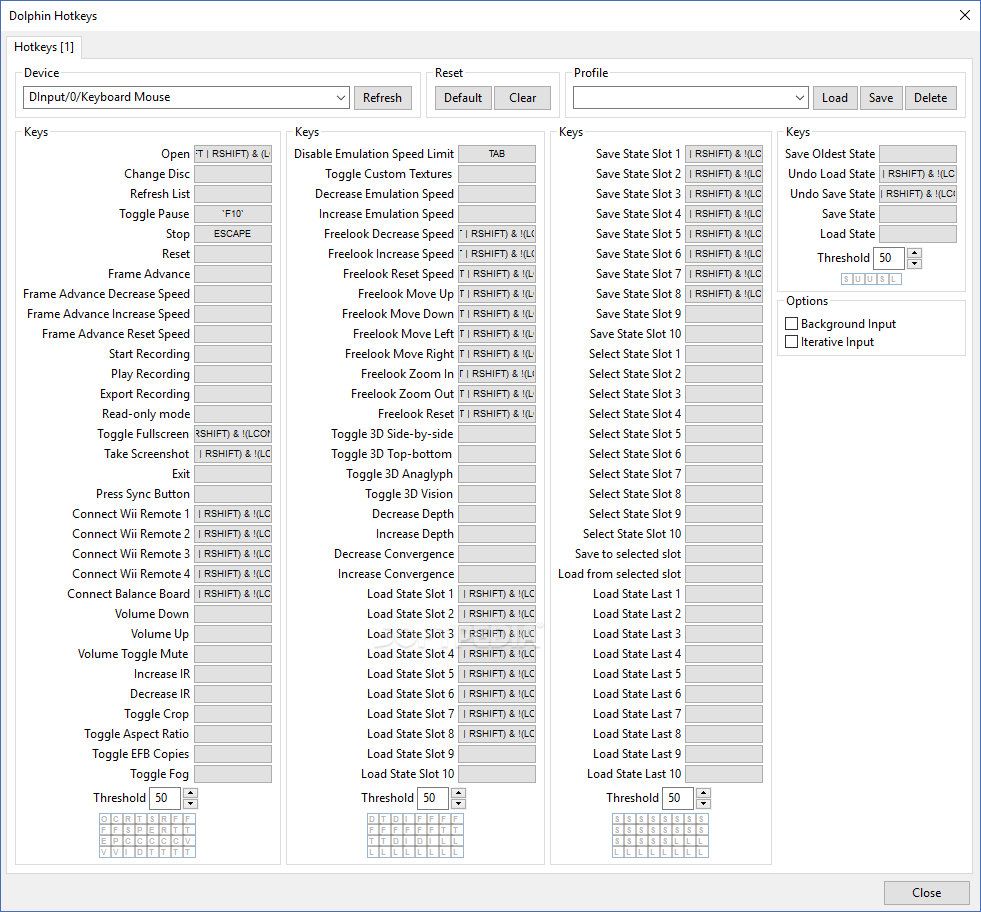The height and width of the screenshot is (912, 981).
Task: Set the Select State Slot 5 binding
Action: point(724,434)
